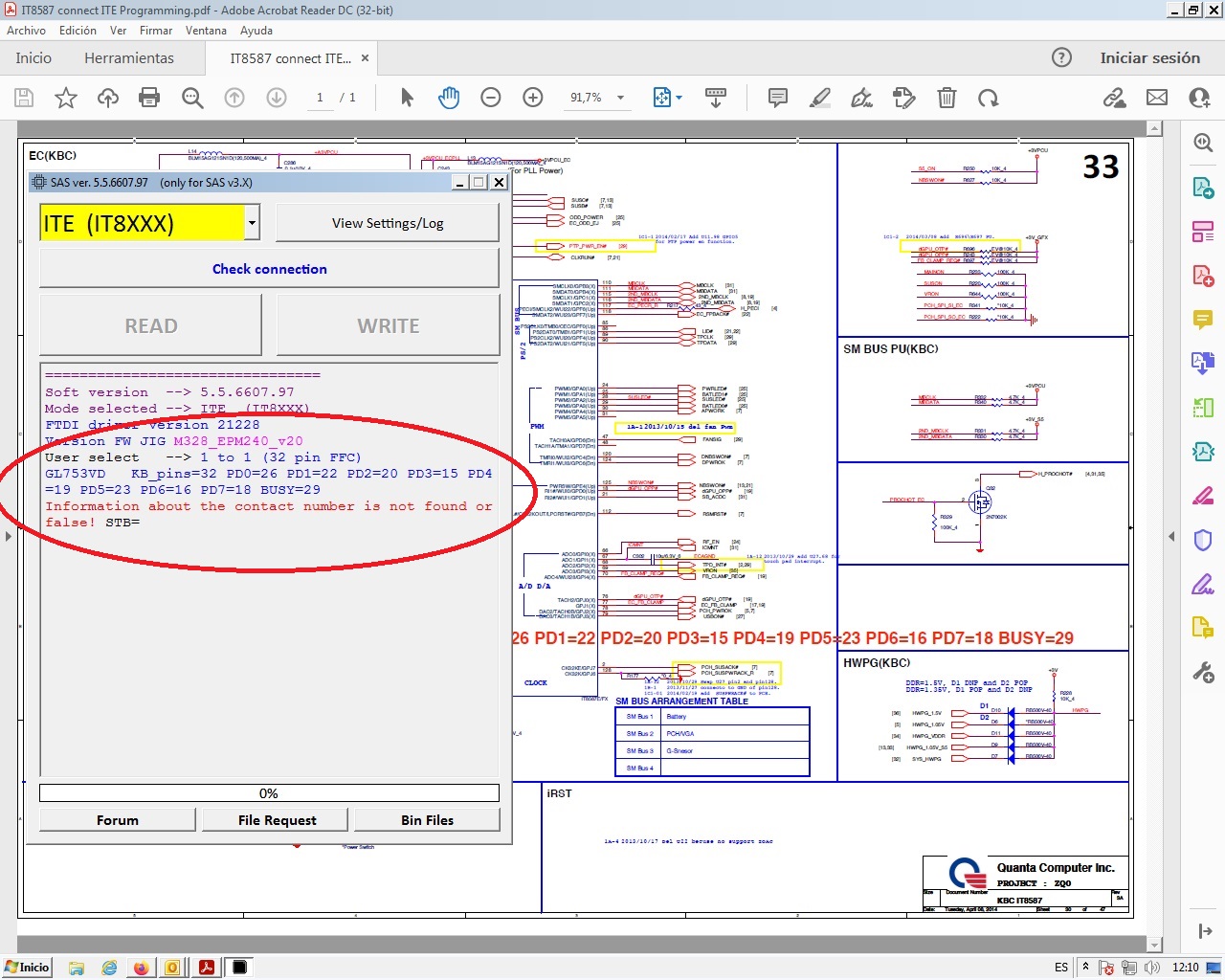Enable scrolling mode in the toolbar

click(x=716, y=98)
